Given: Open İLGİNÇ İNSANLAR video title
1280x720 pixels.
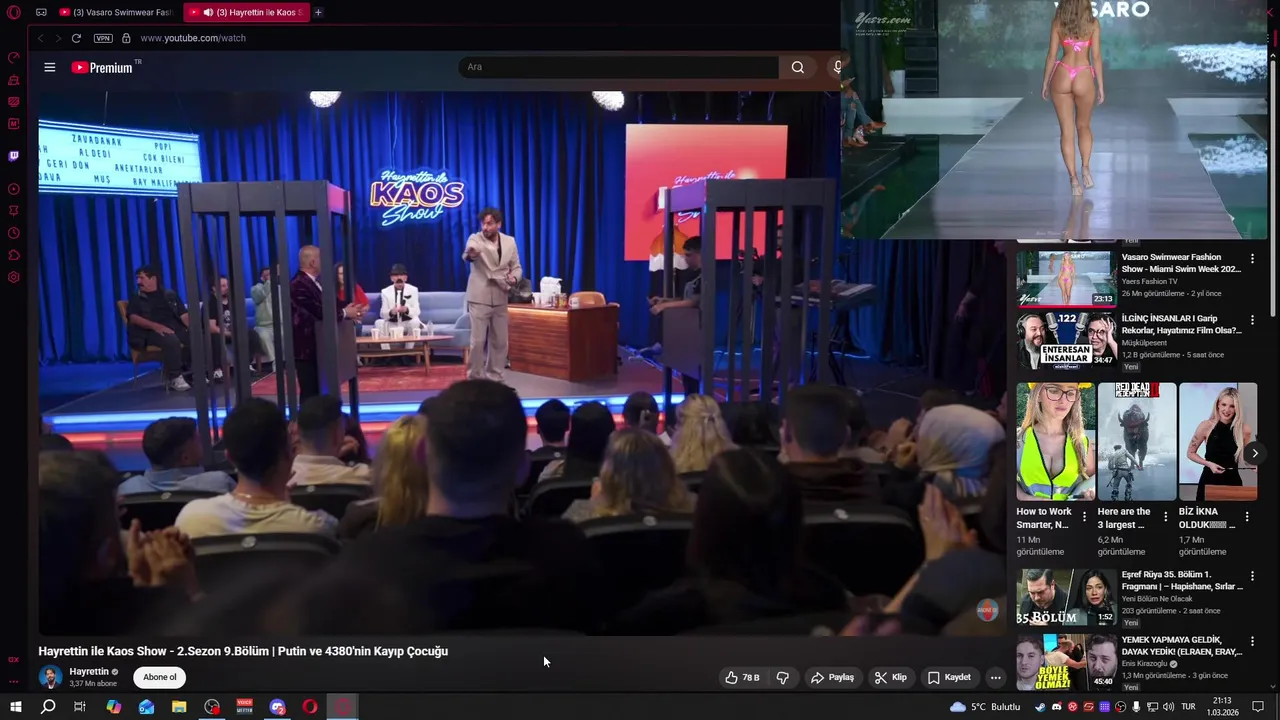Looking at the screenshot, I should pyautogui.click(x=1182, y=324).
